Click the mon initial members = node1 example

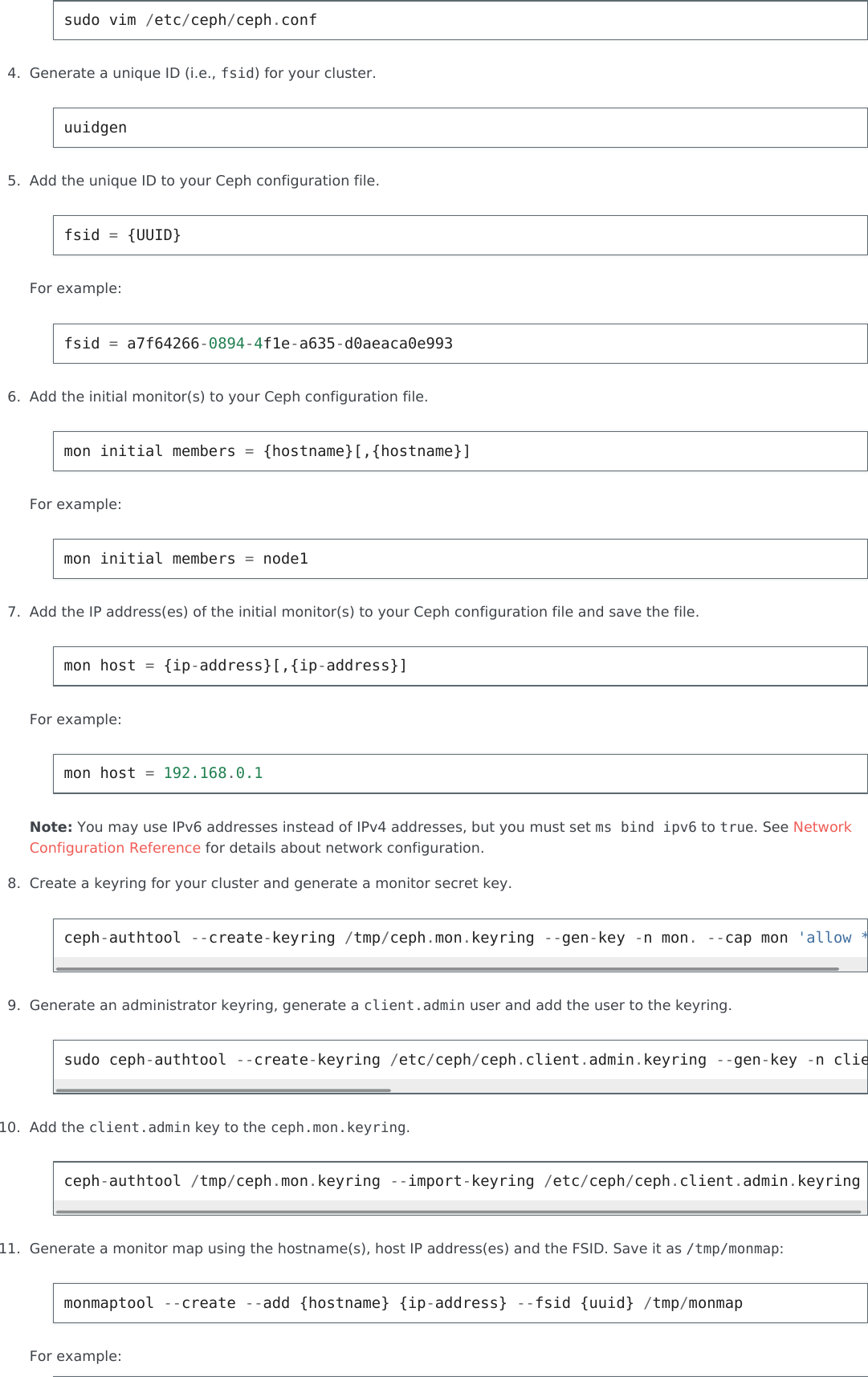click(x=186, y=559)
